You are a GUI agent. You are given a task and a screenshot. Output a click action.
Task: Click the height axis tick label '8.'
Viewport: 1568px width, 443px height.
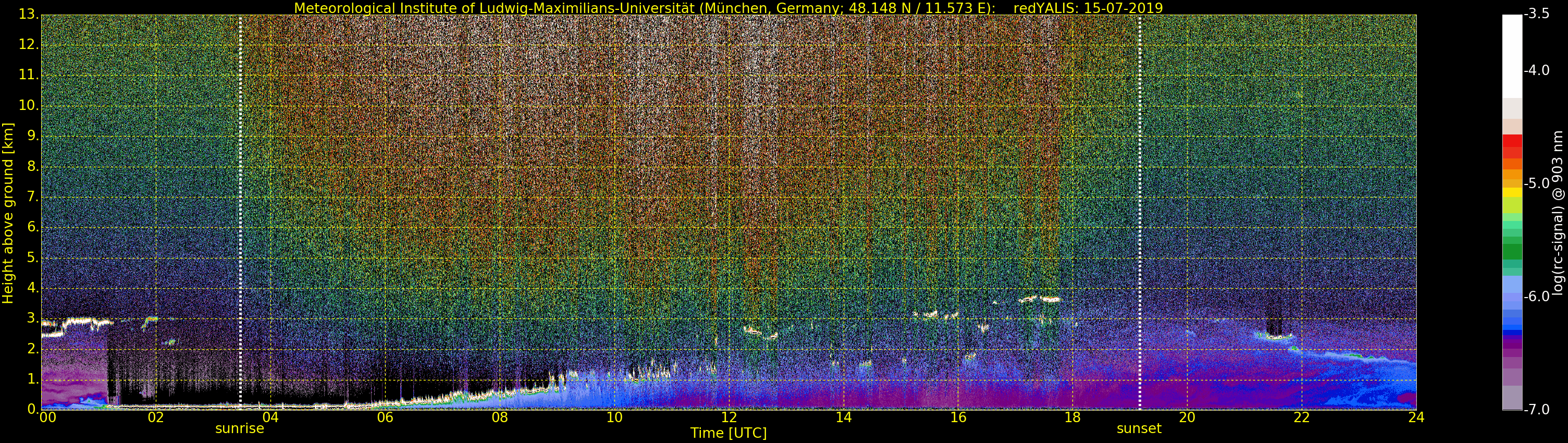33,166
